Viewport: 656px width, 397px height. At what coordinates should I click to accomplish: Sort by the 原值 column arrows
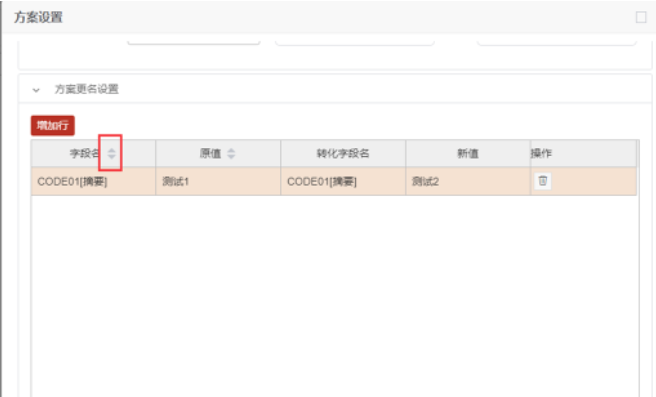231,154
